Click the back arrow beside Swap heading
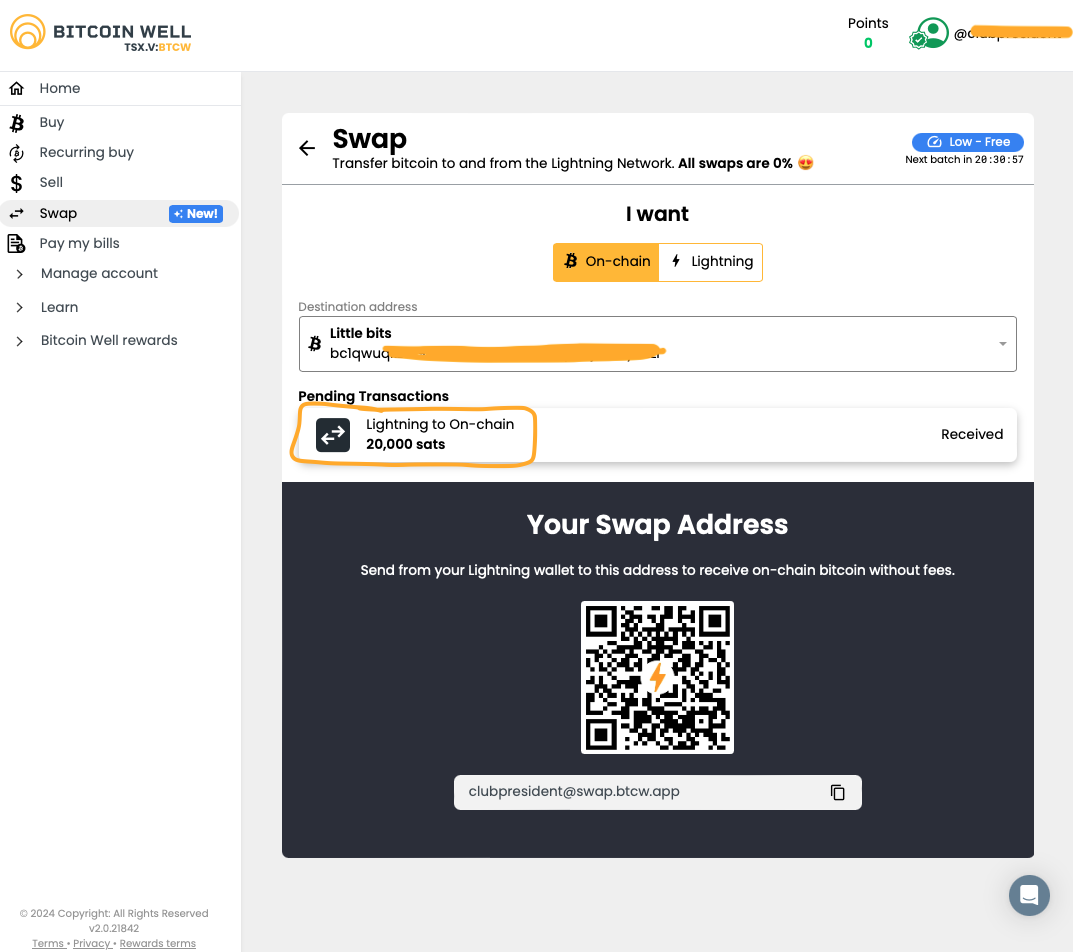The width and height of the screenshot is (1073, 952). click(307, 148)
